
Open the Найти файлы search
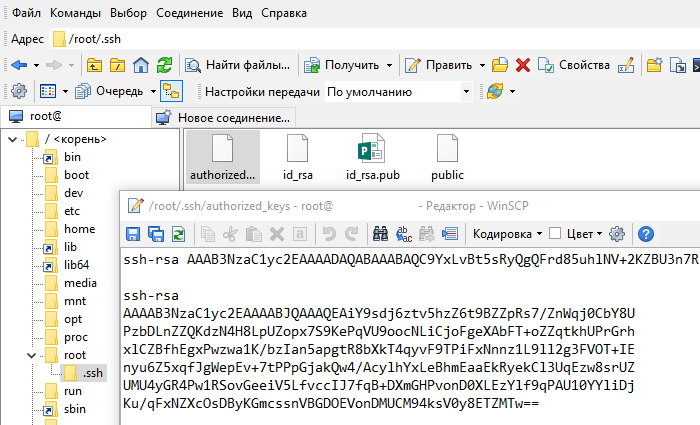click(238, 65)
